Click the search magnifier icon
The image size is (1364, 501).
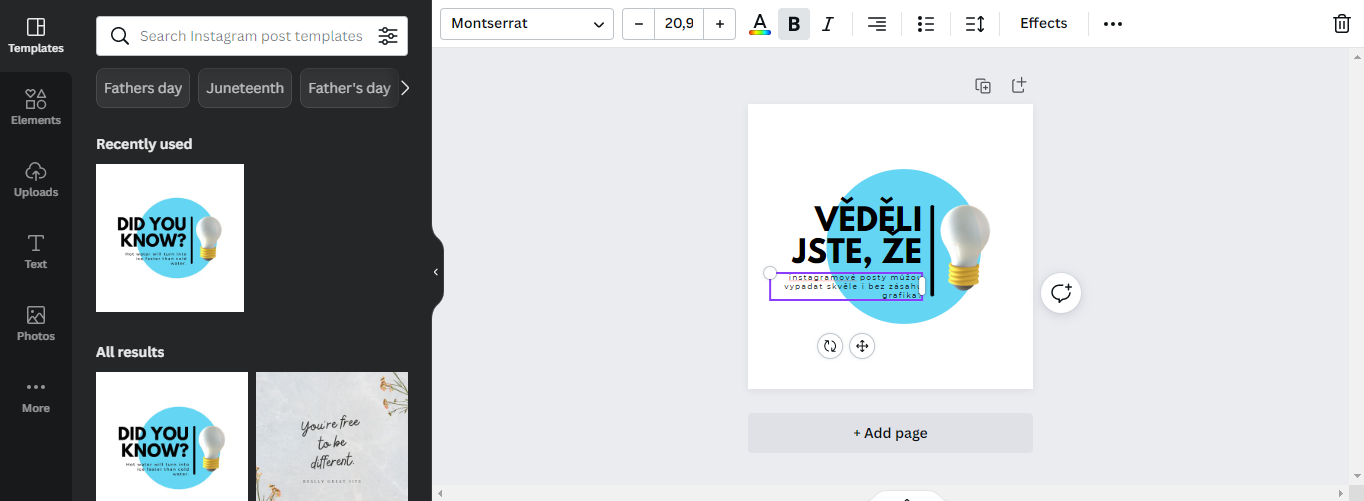click(x=120, y=36)
